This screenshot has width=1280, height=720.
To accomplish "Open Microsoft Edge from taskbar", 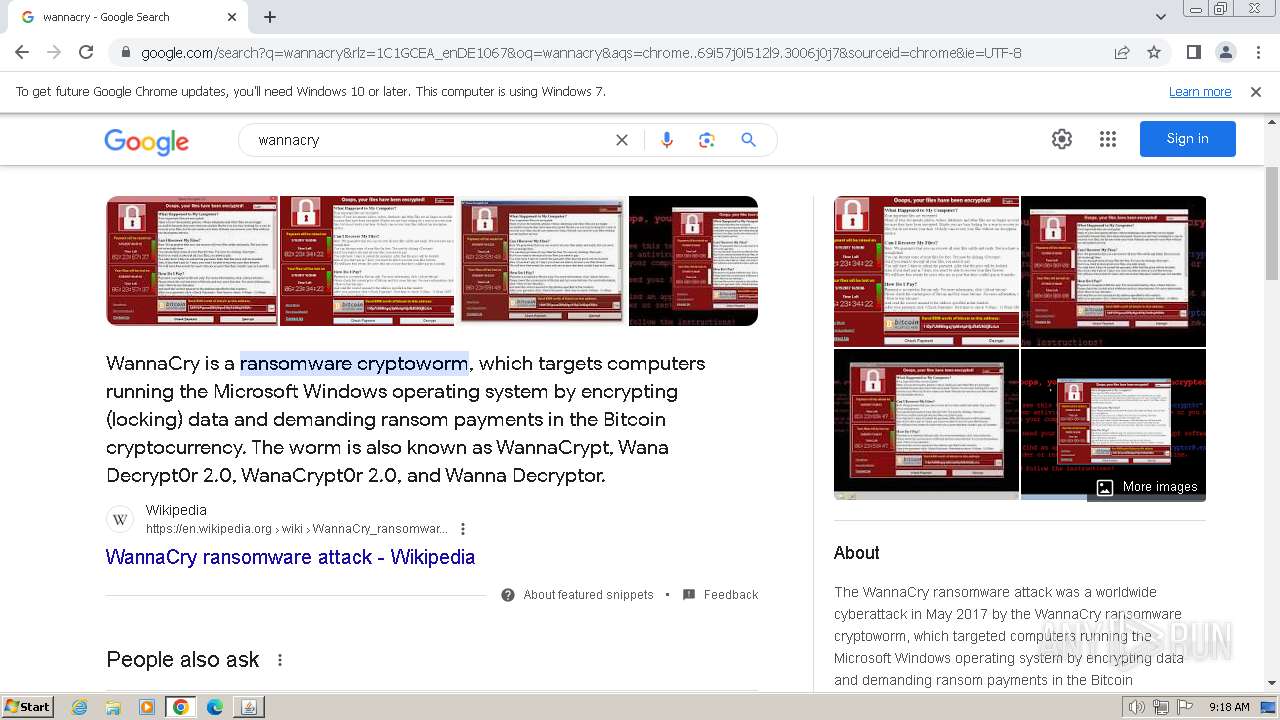I will pos(215,707).
